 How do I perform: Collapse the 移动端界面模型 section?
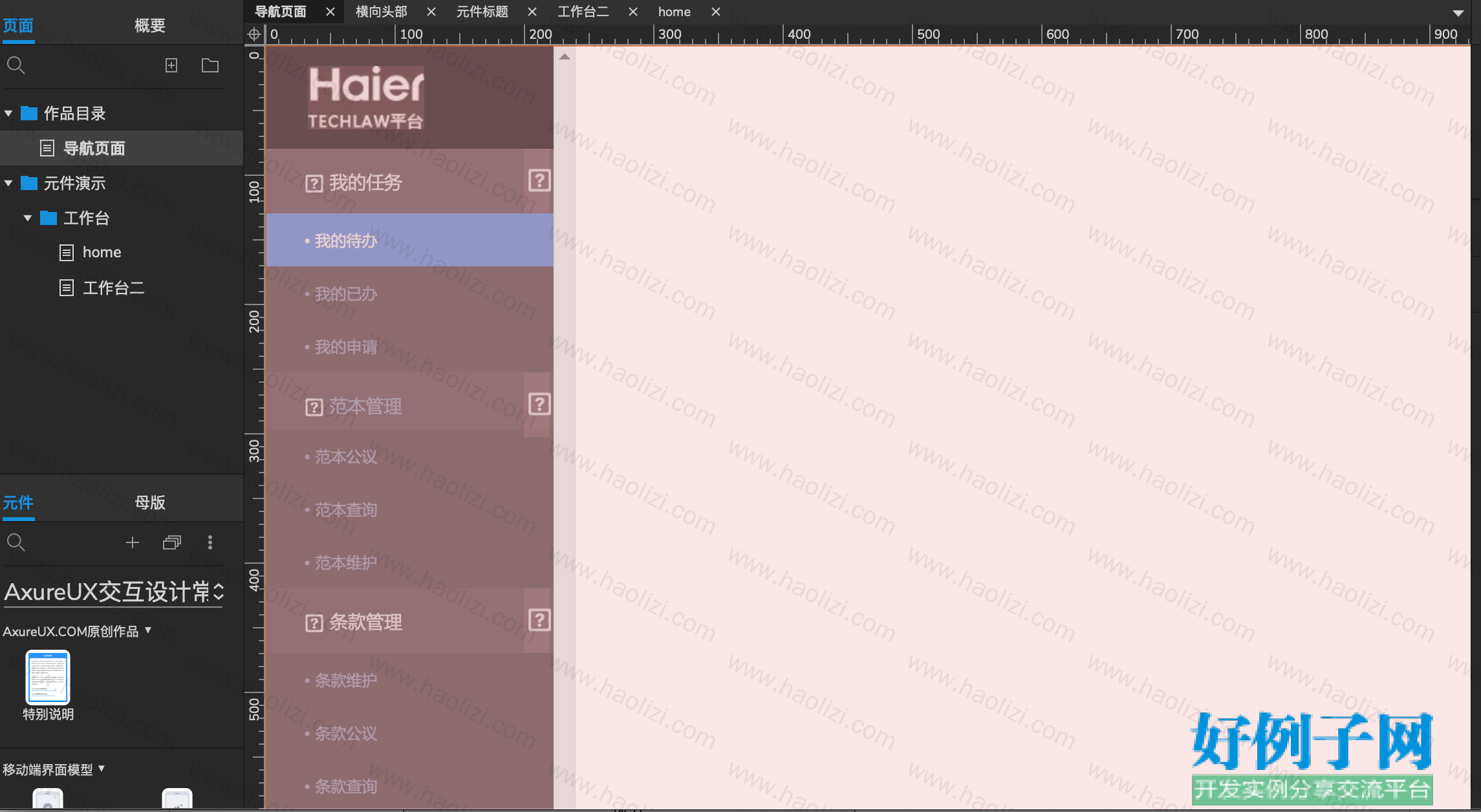point(102,768)
